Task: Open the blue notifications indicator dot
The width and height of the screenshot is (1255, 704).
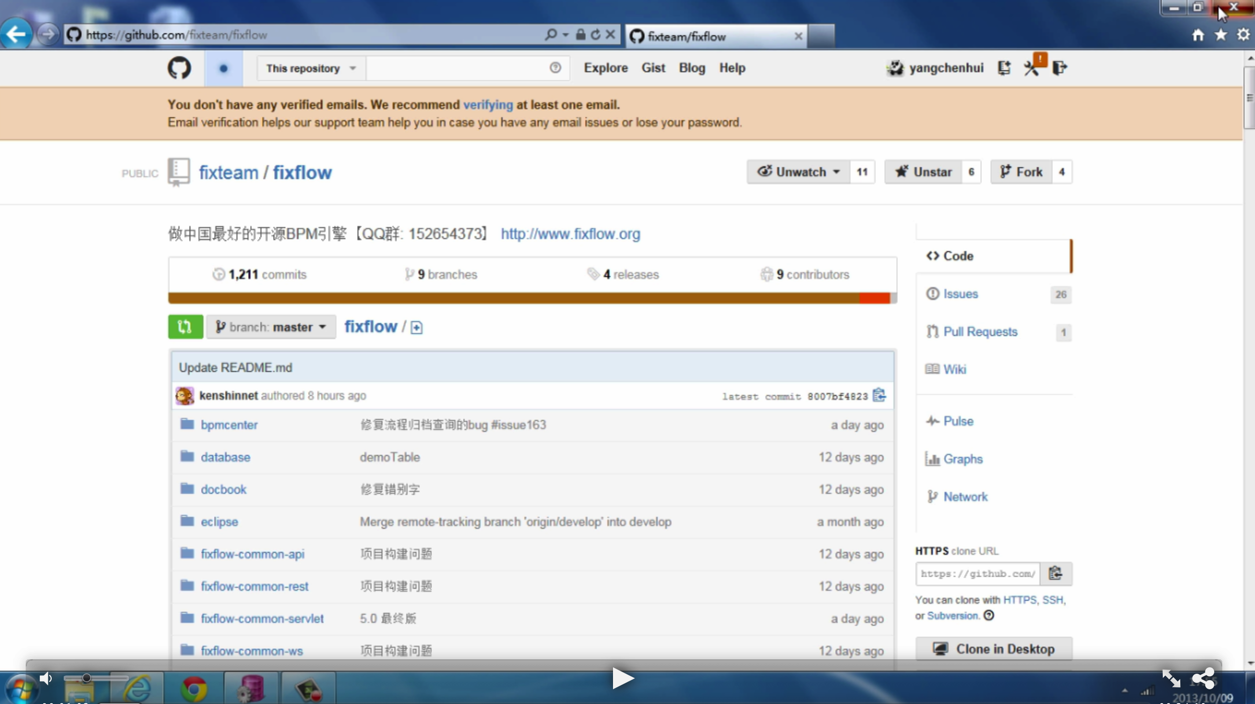Action: 223,69
